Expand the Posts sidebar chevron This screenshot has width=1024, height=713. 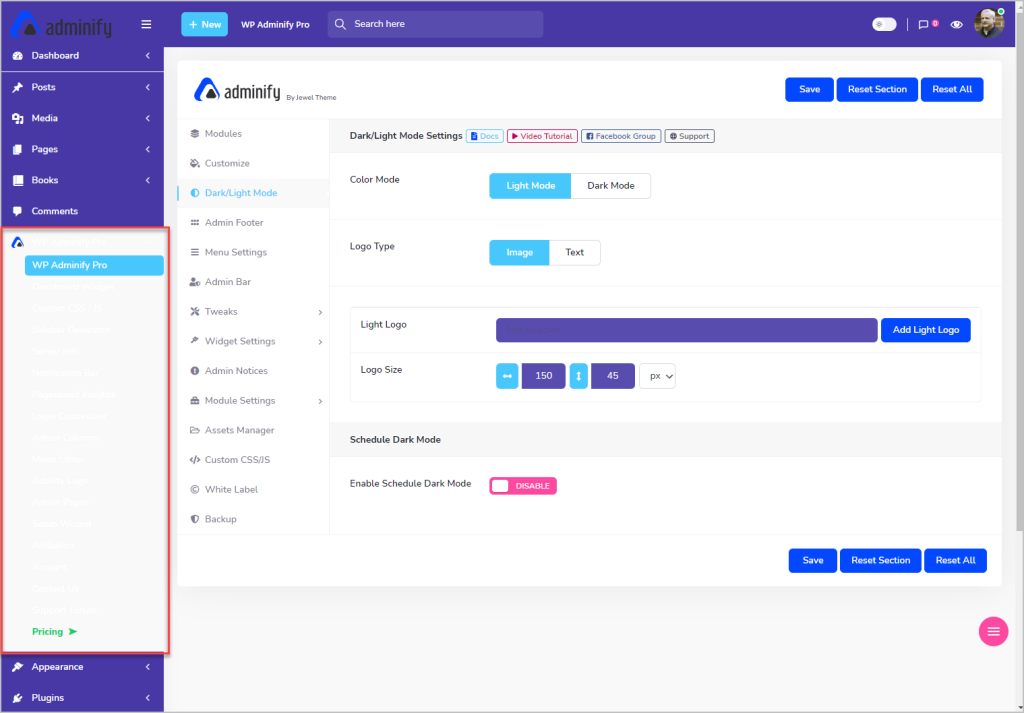pos(148,87)
